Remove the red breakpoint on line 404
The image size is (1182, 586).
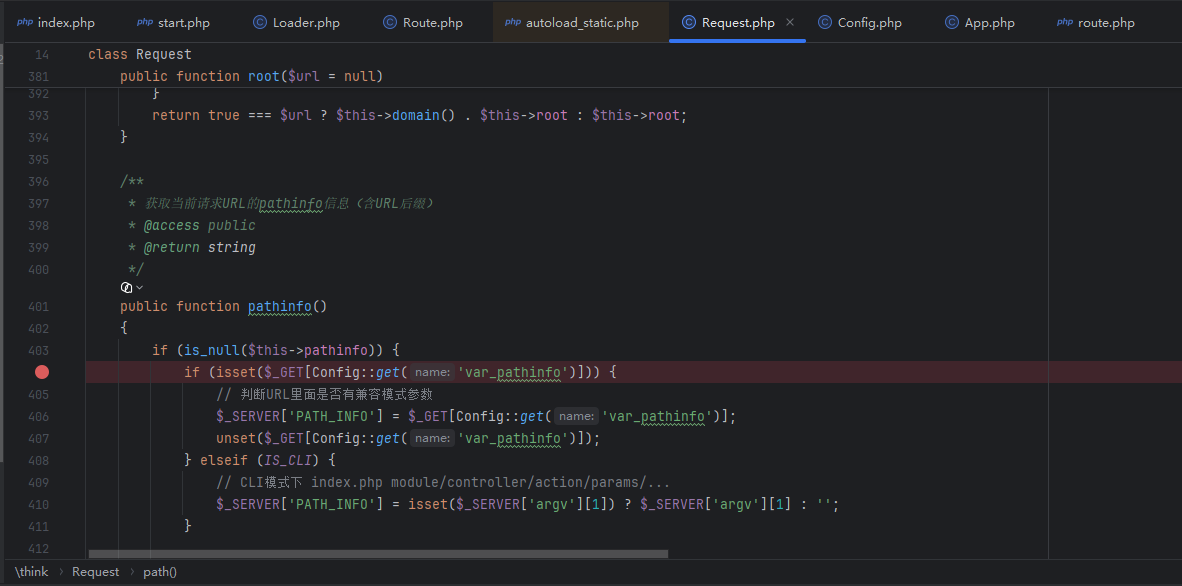(41, 372)
